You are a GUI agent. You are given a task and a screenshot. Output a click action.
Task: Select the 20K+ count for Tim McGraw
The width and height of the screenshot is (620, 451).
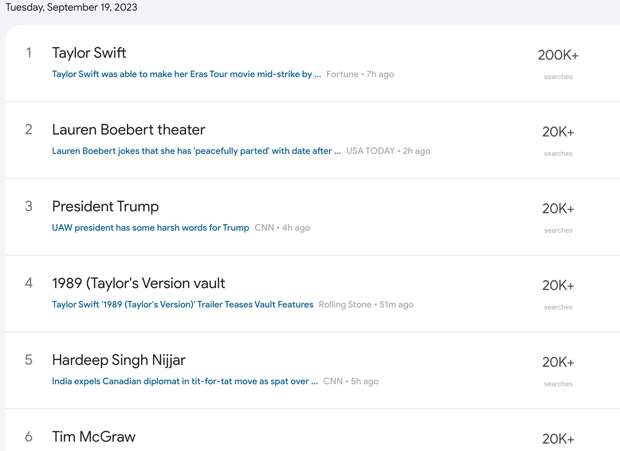pos(558,439)
